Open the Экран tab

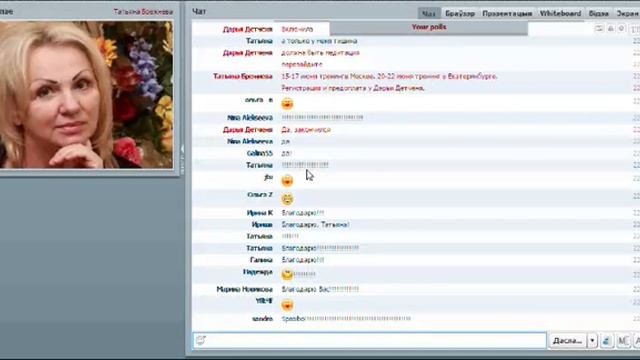pyautogui.click(x=627, y=13)
